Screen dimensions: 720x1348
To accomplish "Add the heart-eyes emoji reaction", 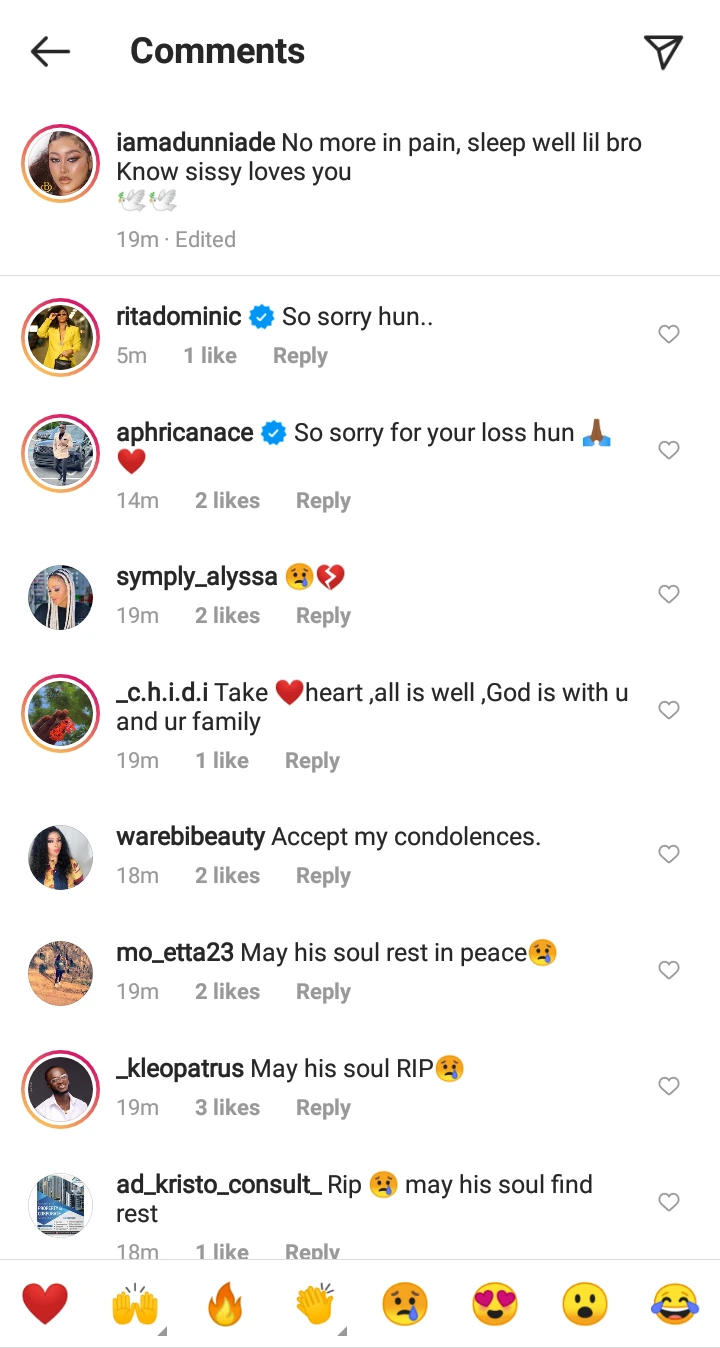I will tap(495, 1304).
